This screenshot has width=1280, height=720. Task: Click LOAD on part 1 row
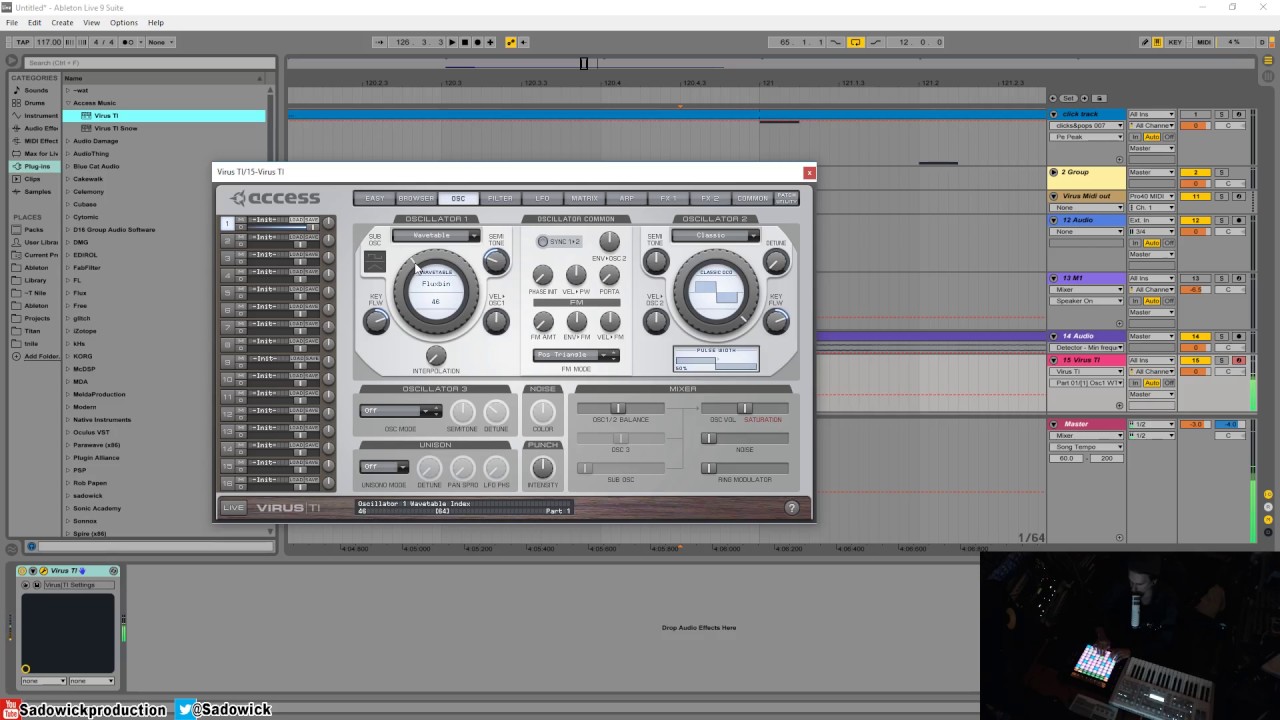click(297, 220)
